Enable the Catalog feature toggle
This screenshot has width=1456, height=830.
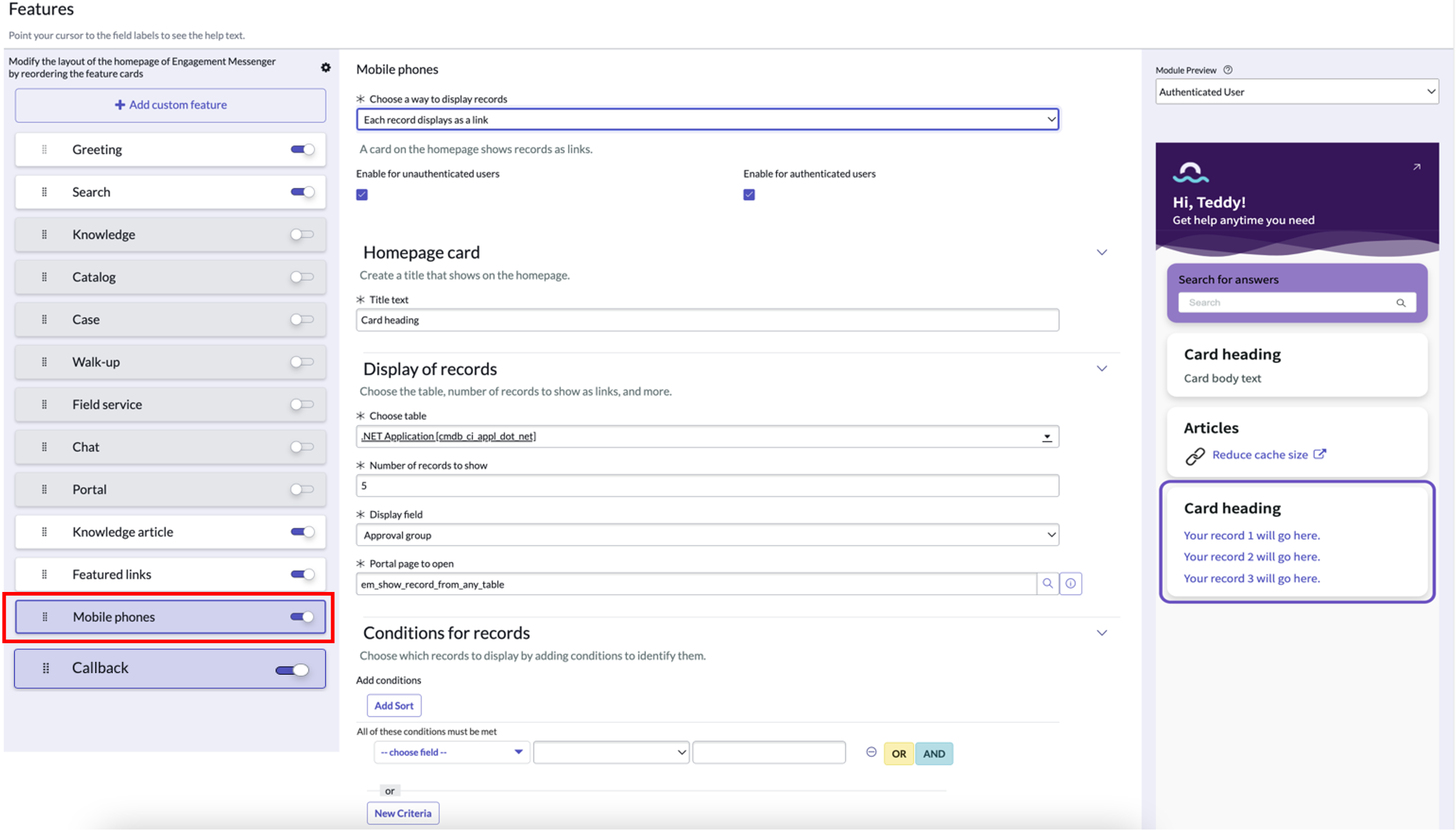303,277
